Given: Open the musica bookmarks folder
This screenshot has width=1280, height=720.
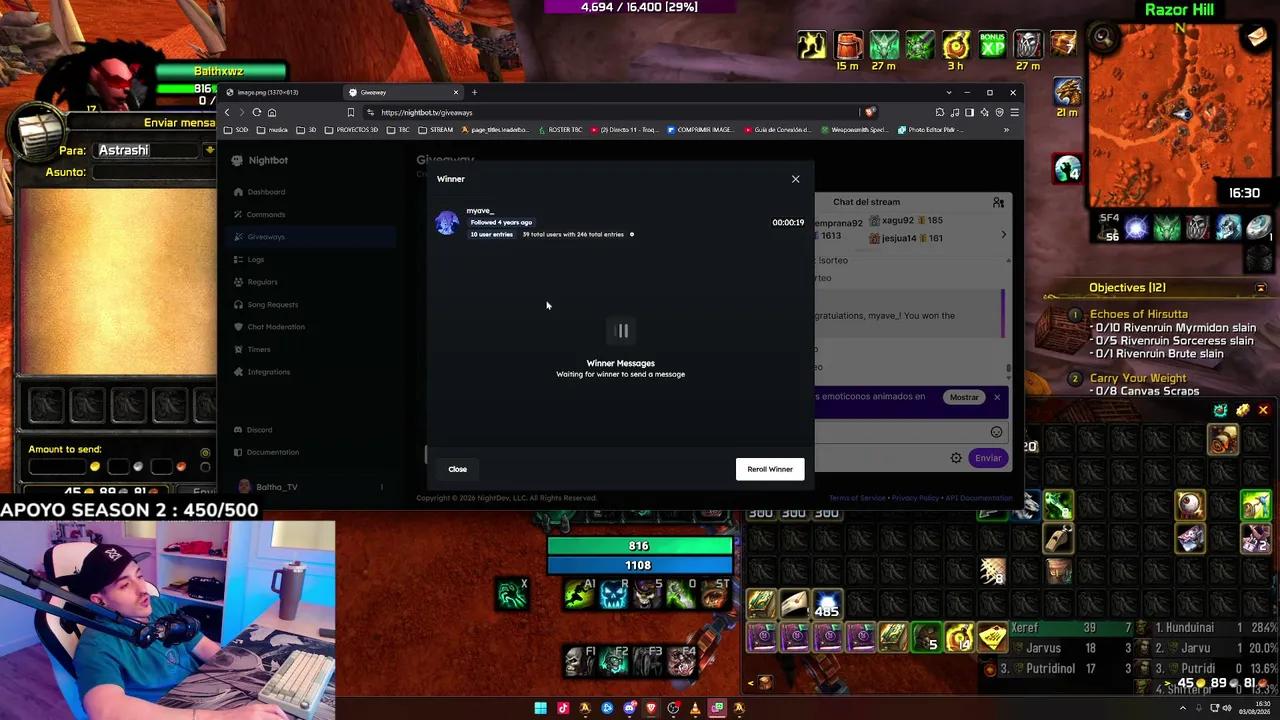Looking at the screenshot, I should [x=273, y=130].
